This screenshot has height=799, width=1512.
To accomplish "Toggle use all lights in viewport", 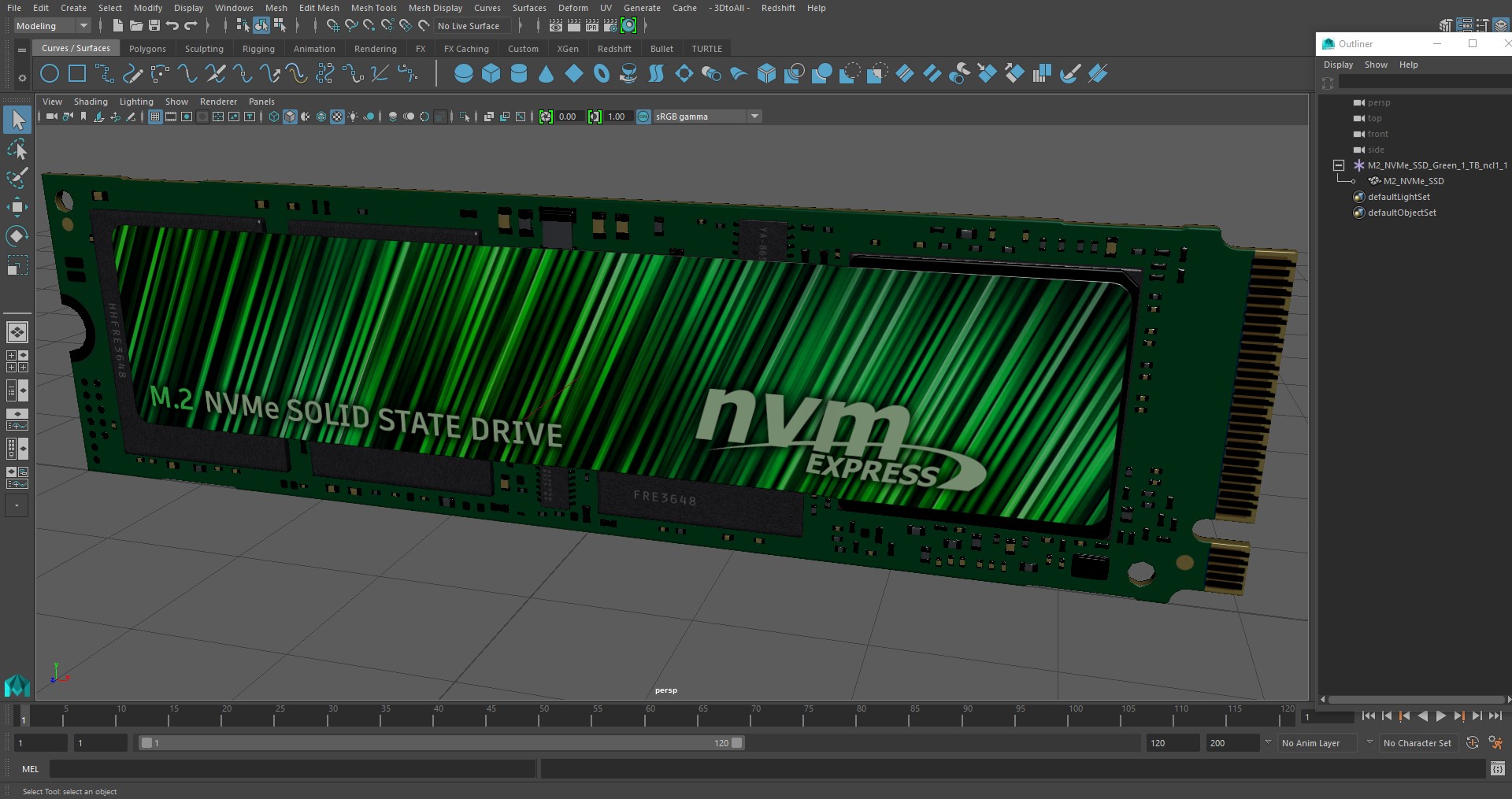I will [x=353, y=117].
